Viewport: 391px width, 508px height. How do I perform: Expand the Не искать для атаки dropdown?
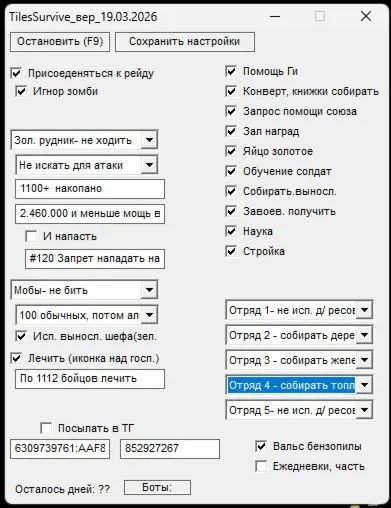pos(149,165)
